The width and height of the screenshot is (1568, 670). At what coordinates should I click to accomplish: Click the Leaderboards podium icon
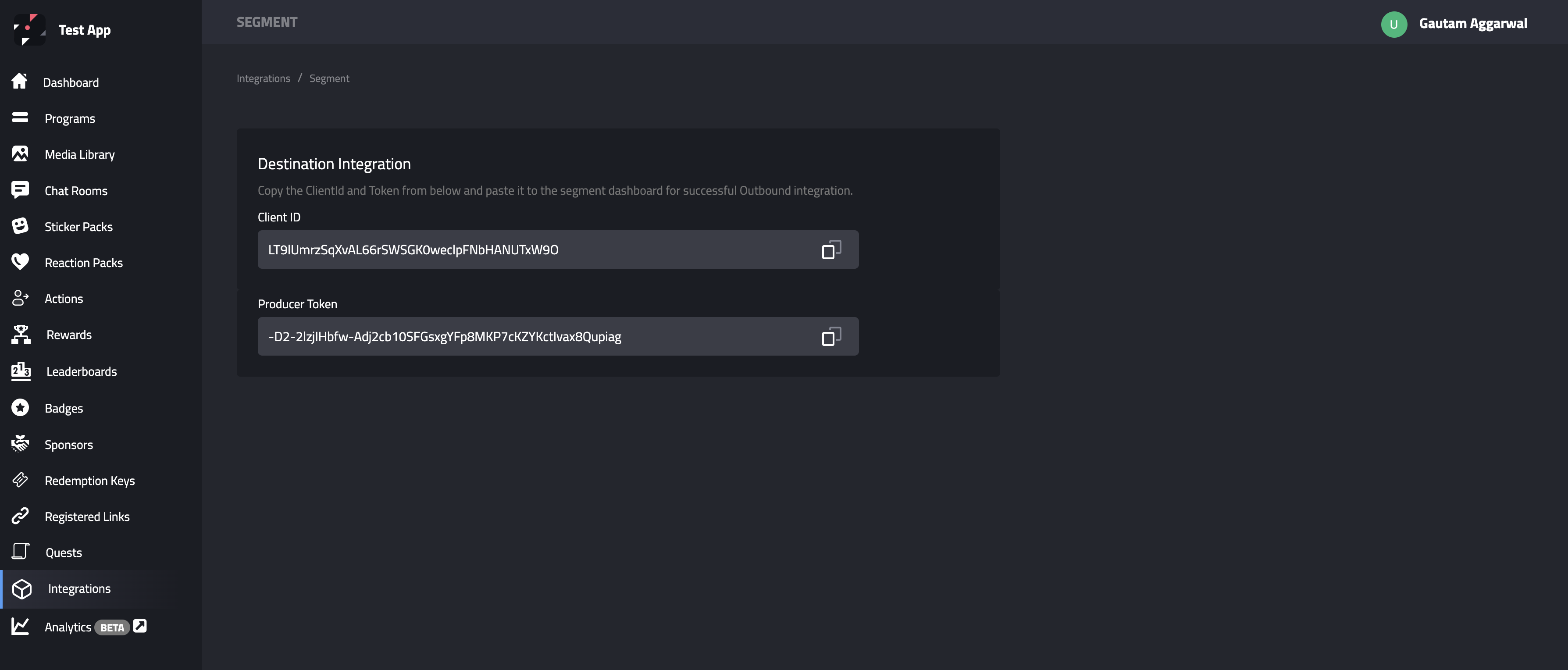click(21, 371)
